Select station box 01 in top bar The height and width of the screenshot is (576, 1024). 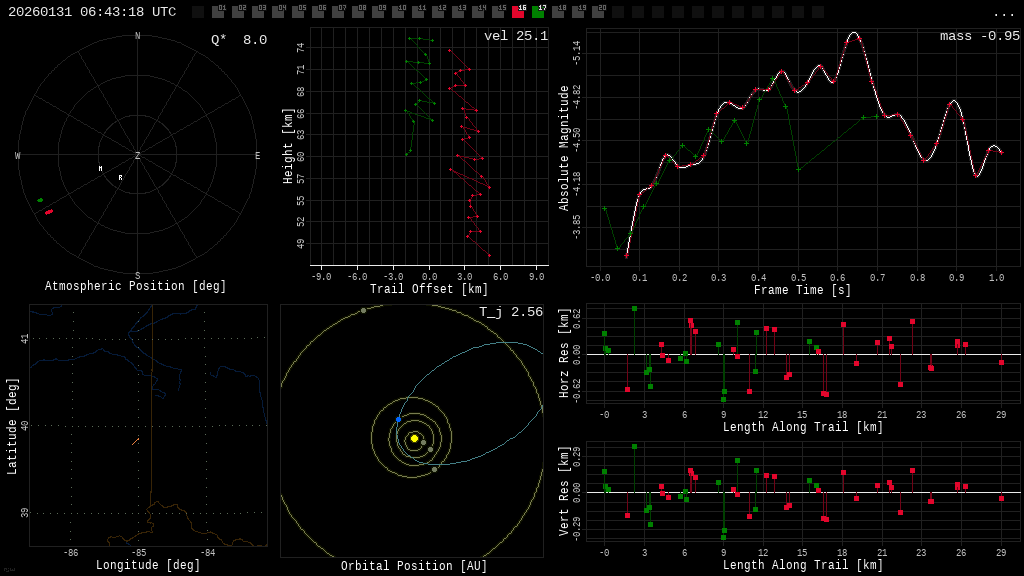pos(218,11)
